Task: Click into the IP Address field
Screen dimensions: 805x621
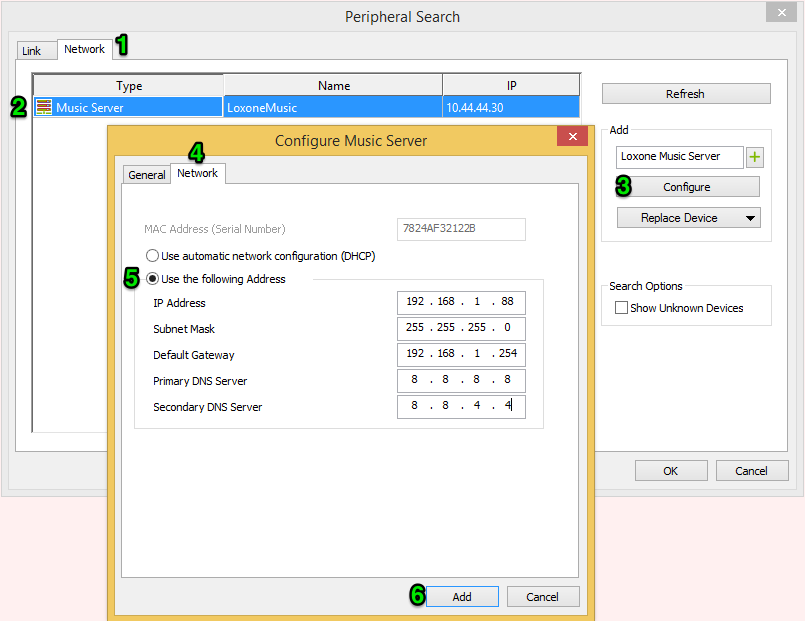Action: tap(460, 303)
